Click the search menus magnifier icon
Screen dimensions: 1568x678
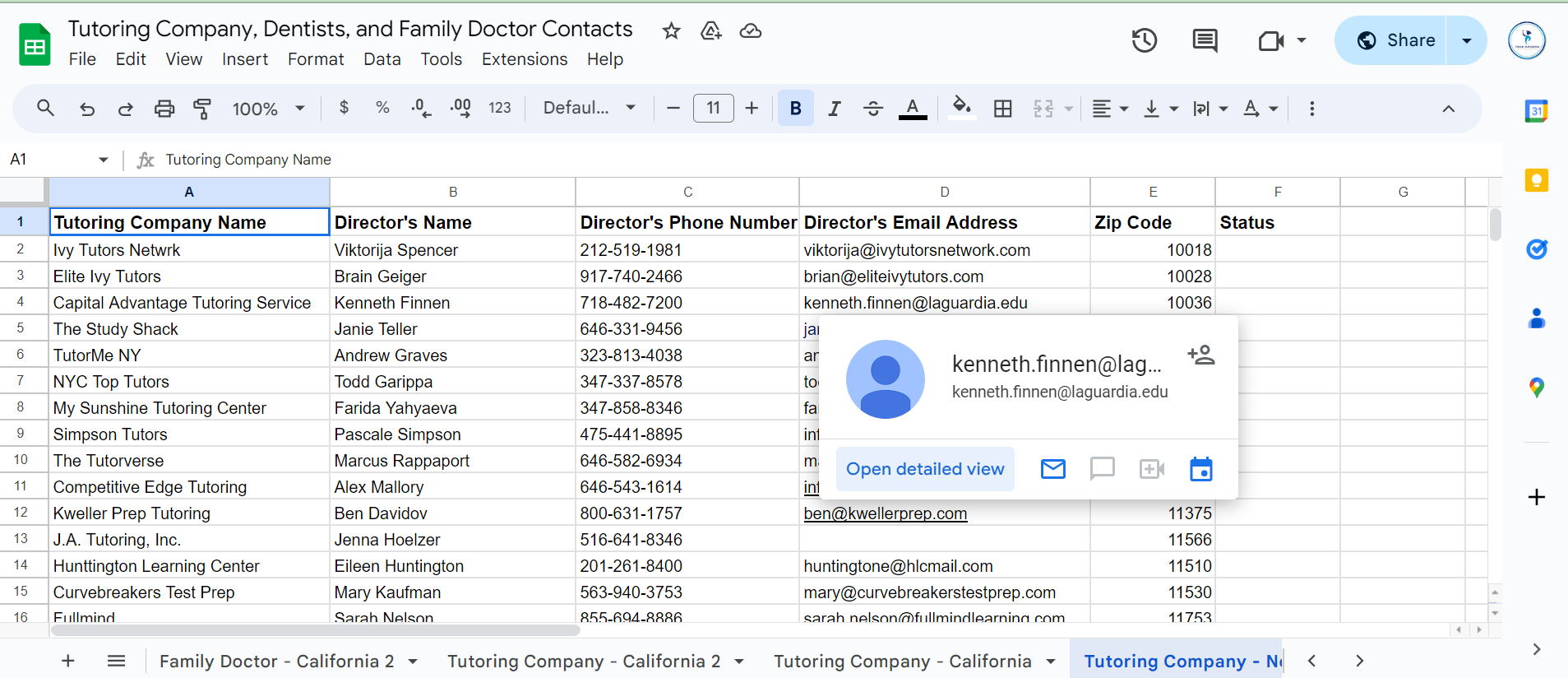(45, 108)
